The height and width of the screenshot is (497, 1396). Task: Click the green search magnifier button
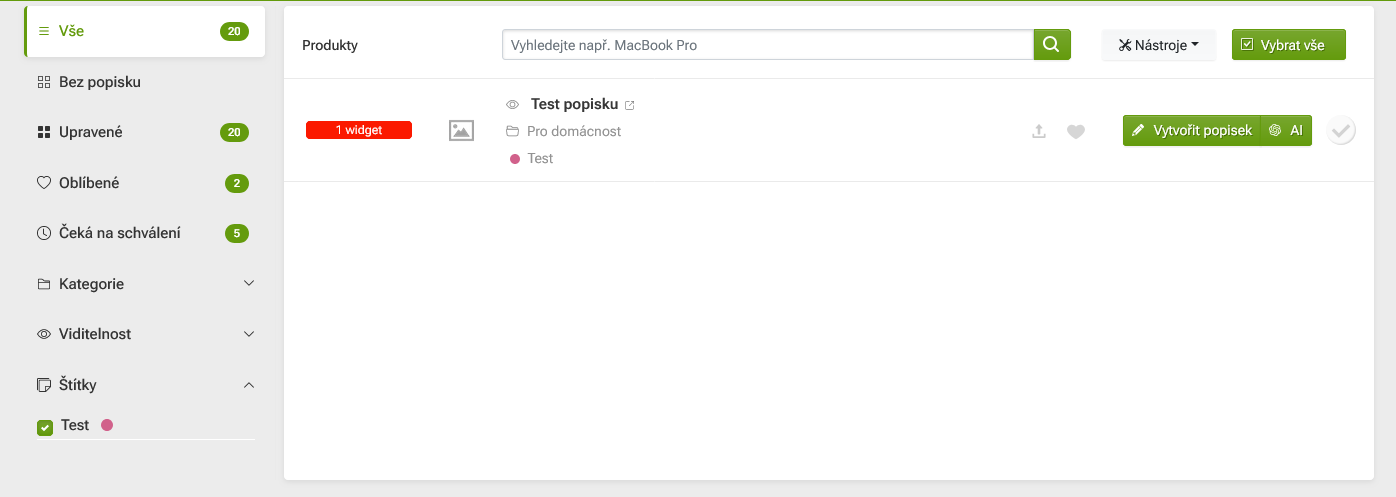coord(1051,45)
